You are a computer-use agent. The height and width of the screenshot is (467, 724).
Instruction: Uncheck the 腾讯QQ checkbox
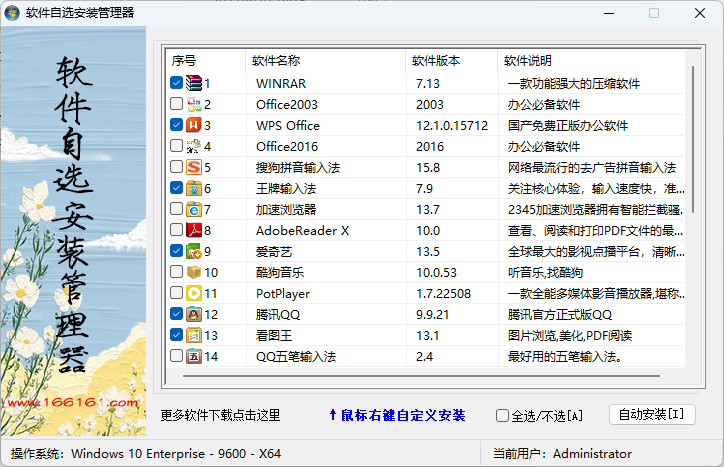pyautogui.click(x=176, y=314)
